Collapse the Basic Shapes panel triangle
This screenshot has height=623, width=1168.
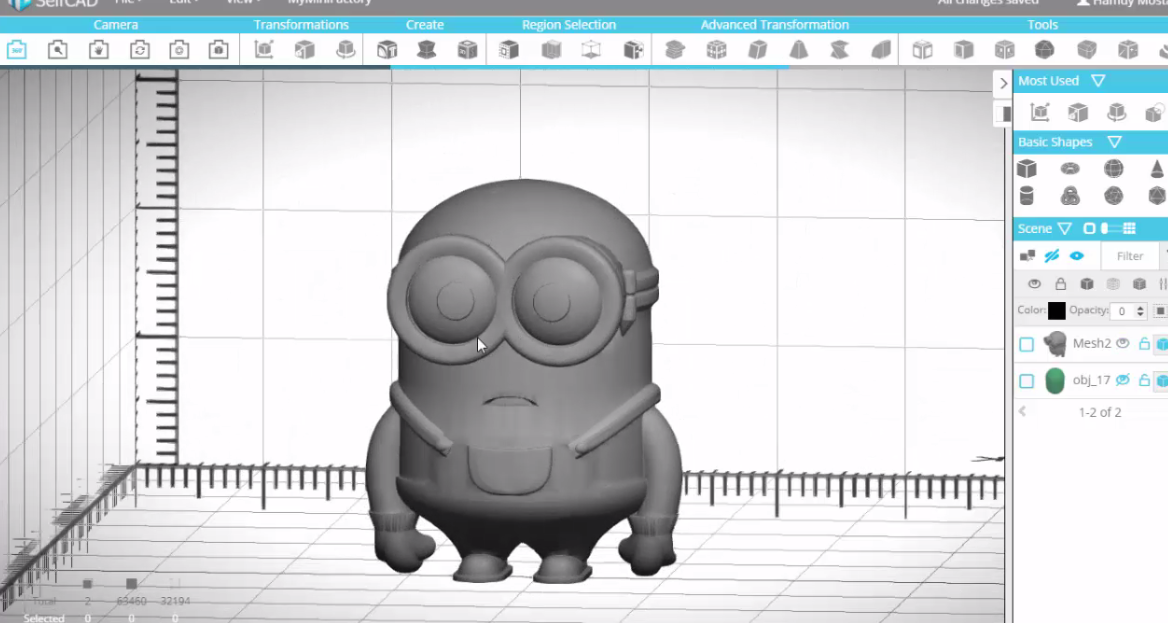pos(1114,142)
